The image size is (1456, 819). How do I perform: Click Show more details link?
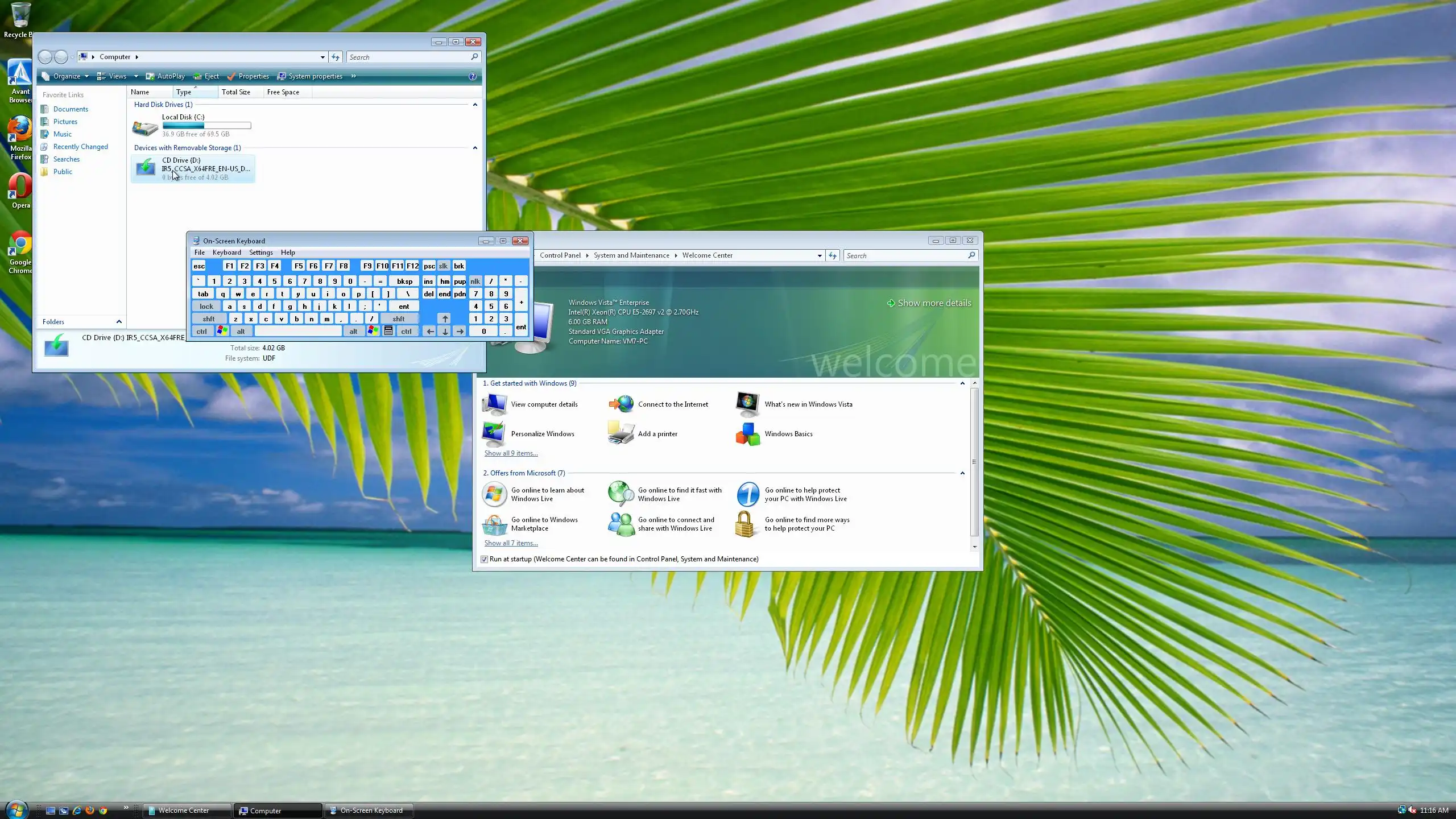click(x=934, y=303)
